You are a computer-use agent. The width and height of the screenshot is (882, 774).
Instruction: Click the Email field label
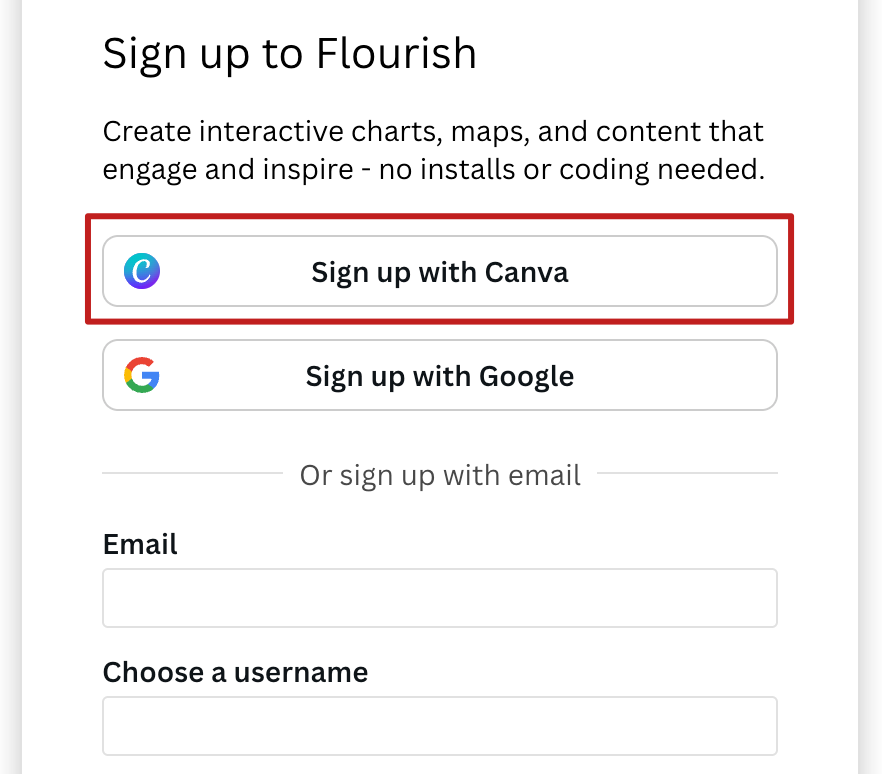coord(139,544)
